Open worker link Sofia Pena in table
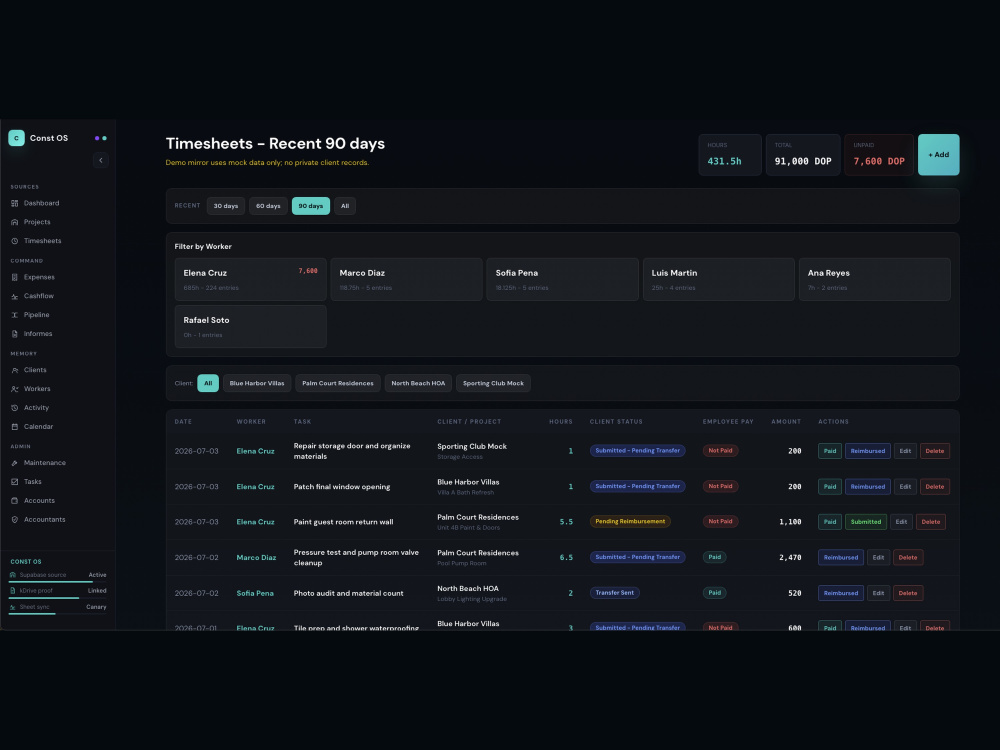The height and width of the screenshot is (750, 1000). click(255, 593)
